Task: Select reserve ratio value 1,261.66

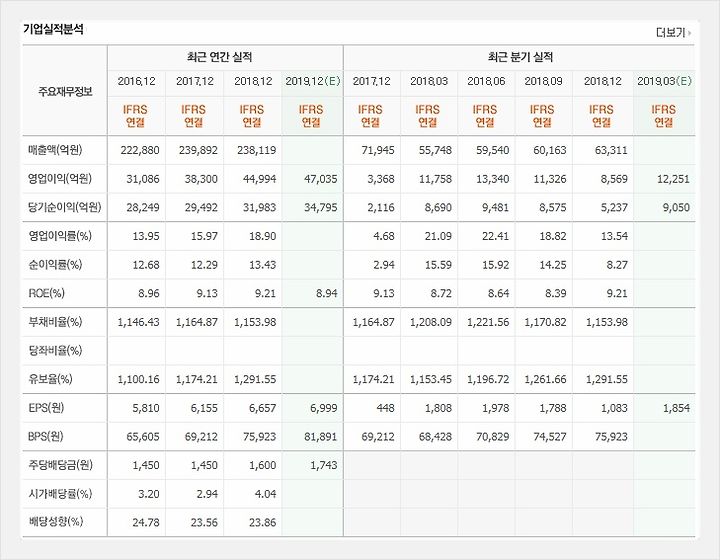Action: tap(546, 380)
